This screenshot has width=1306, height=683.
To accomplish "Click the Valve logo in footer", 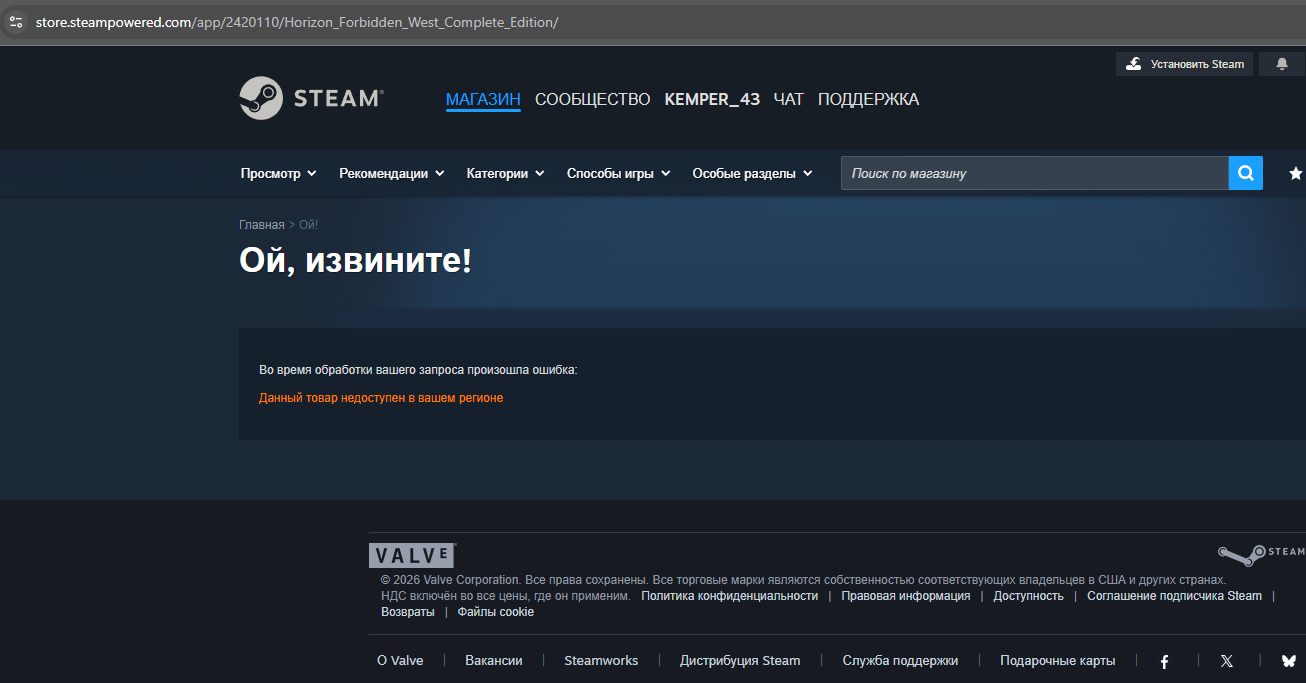I will point(412,556).
